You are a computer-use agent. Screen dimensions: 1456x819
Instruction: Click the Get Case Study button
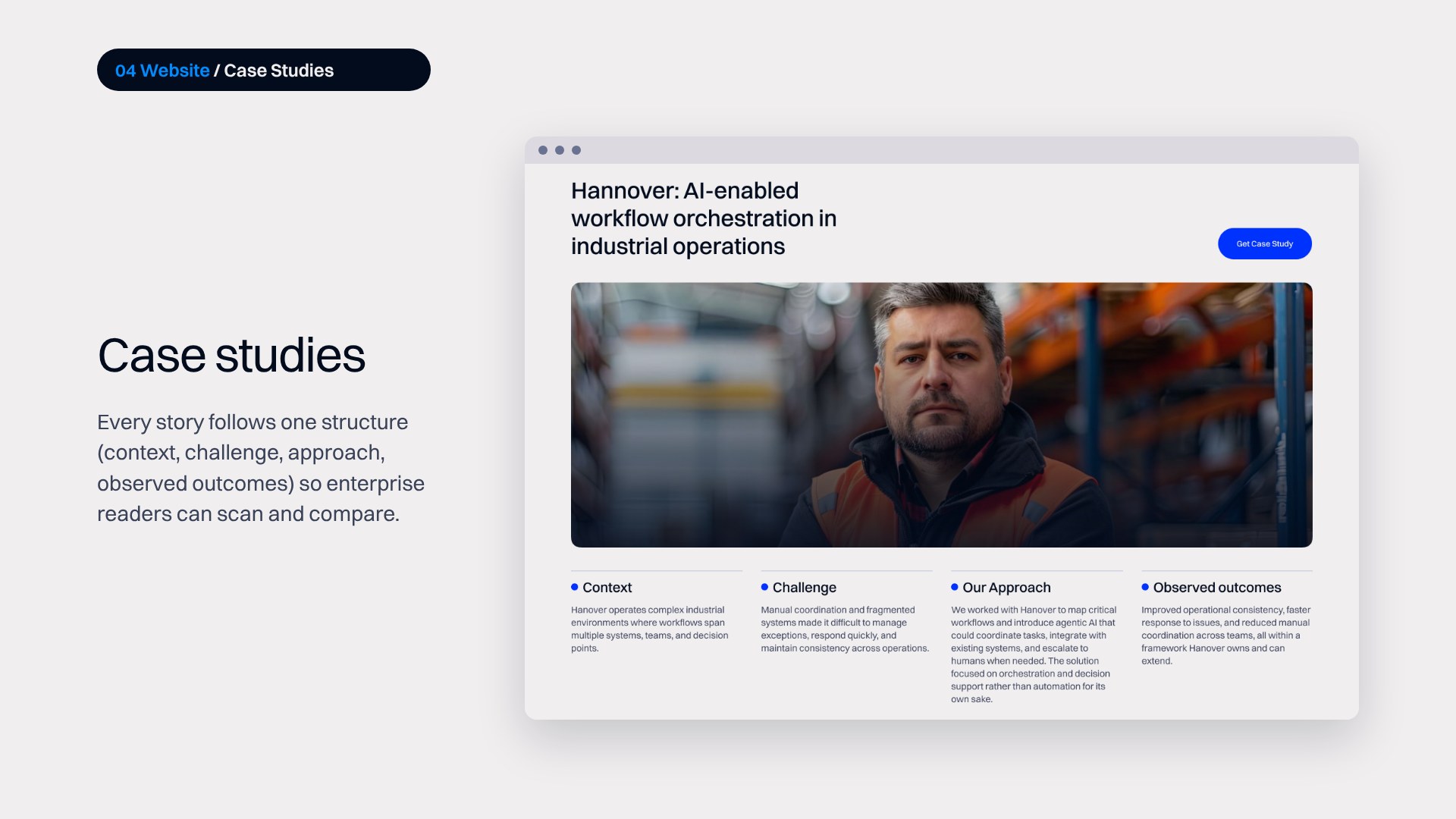[x=1264, y=243]
